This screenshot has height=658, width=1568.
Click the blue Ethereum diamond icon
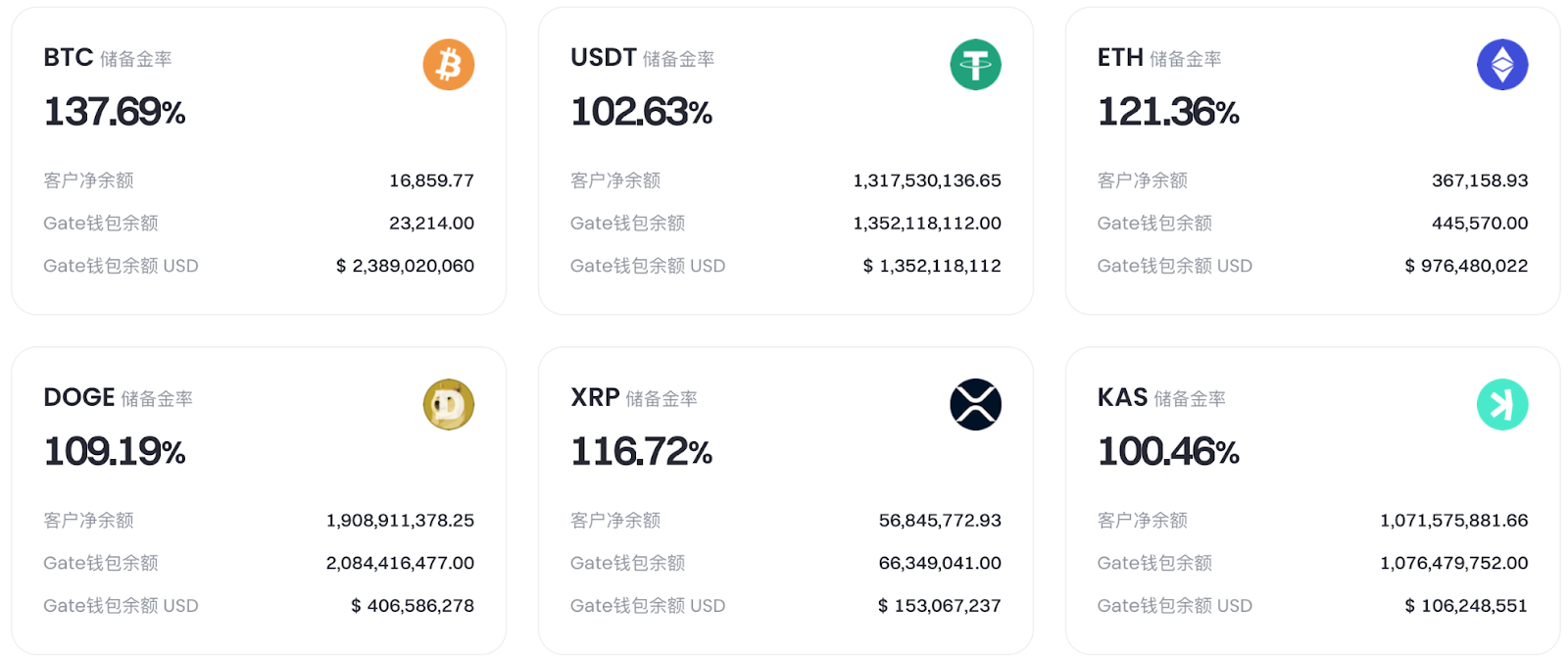(x=1502, y=65)
